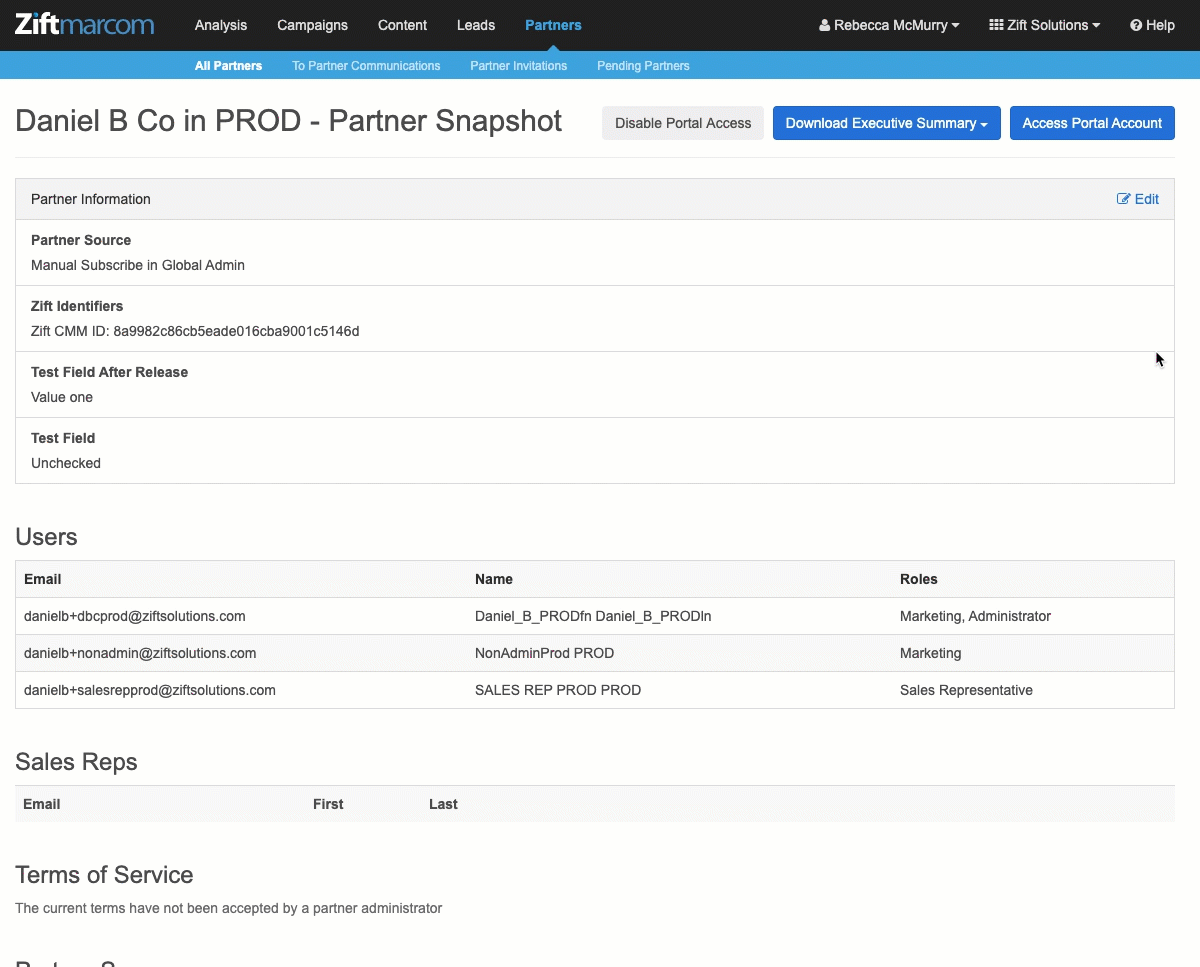Click the Sales Representative role cell
1200x967 pixels.
tap(966, 690)
